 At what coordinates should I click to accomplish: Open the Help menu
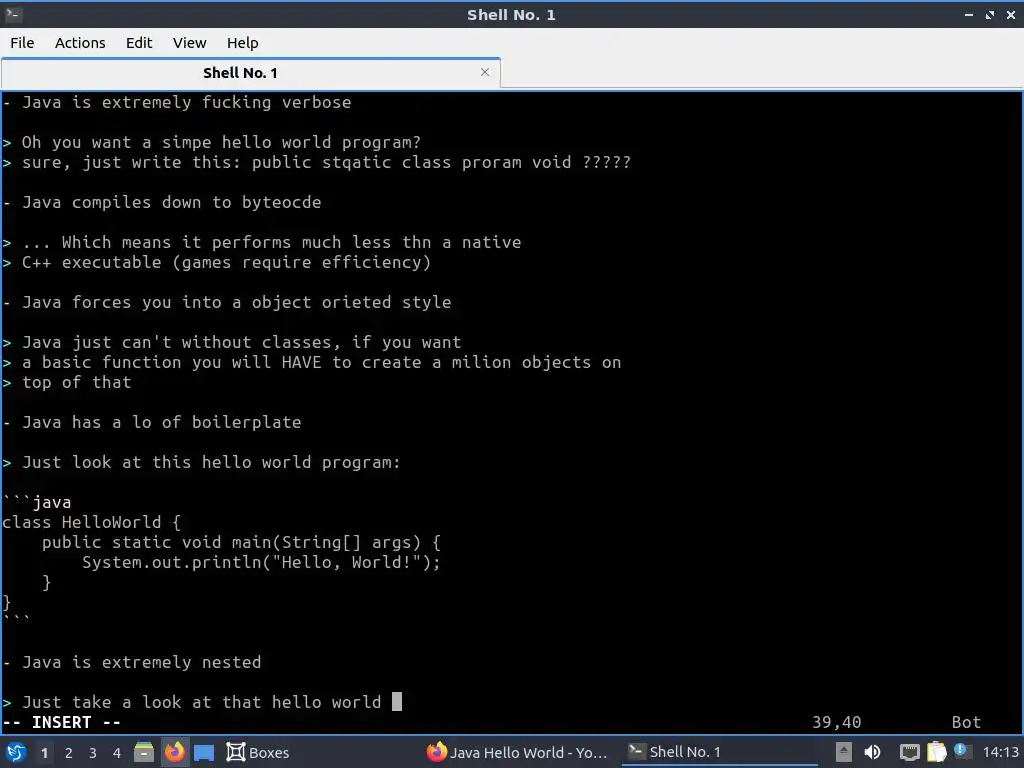tap(242, 43)
